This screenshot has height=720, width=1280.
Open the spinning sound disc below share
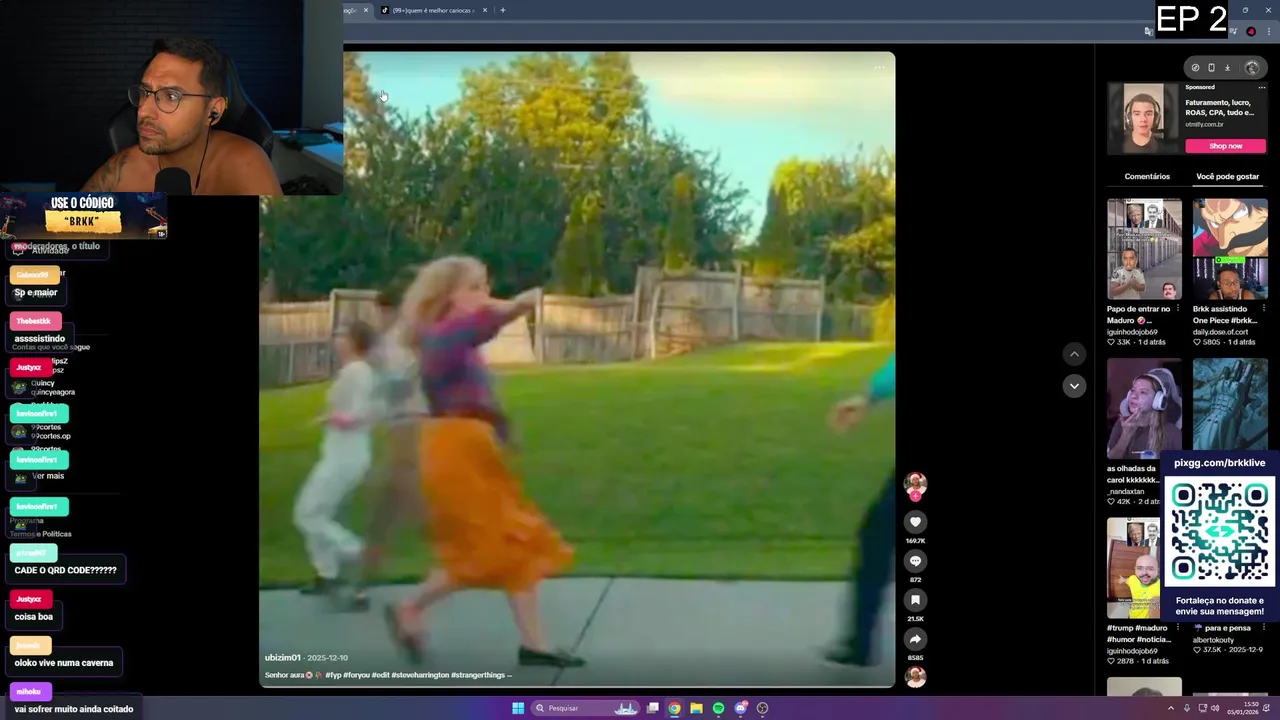915,677
